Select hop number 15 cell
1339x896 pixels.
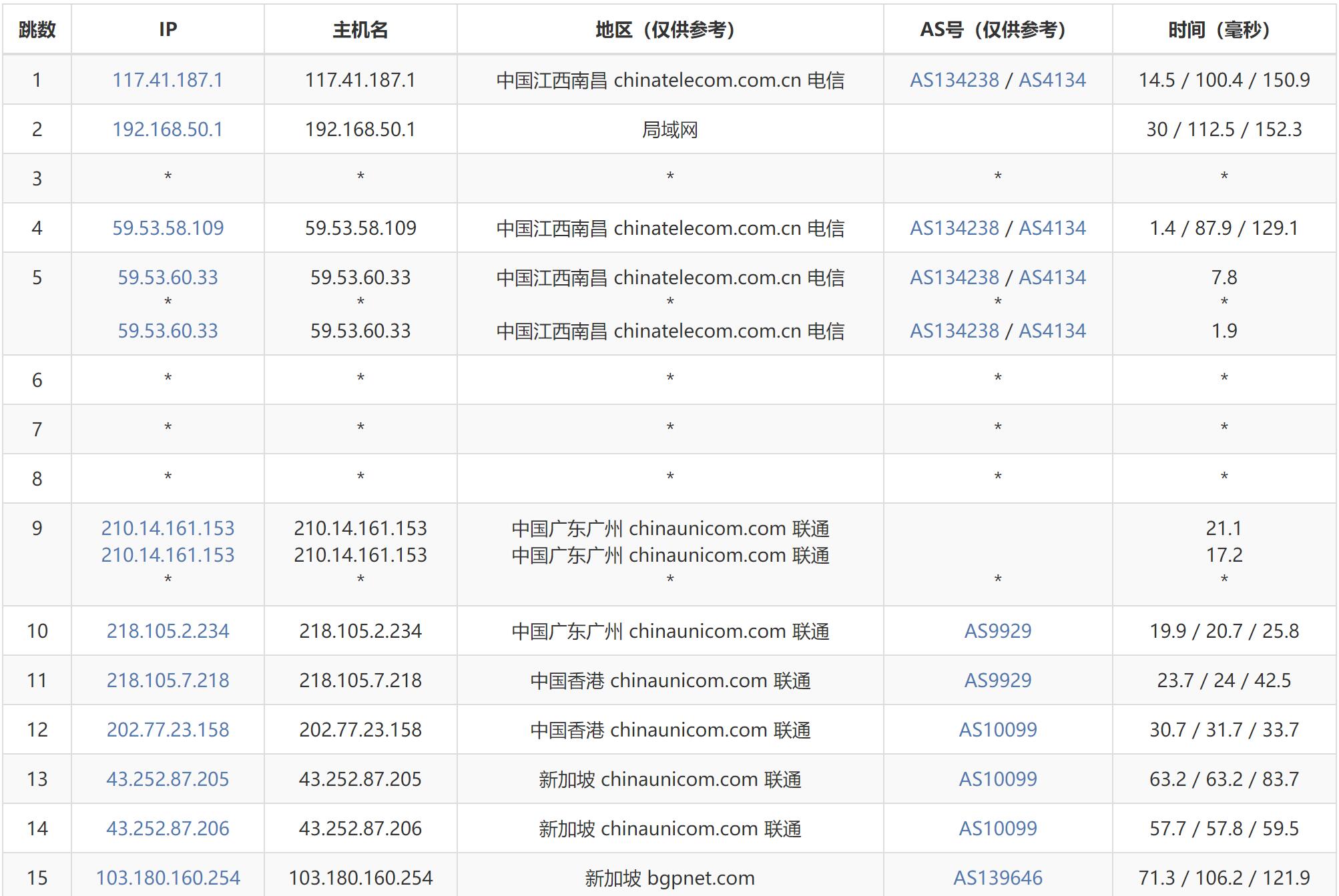37,875
